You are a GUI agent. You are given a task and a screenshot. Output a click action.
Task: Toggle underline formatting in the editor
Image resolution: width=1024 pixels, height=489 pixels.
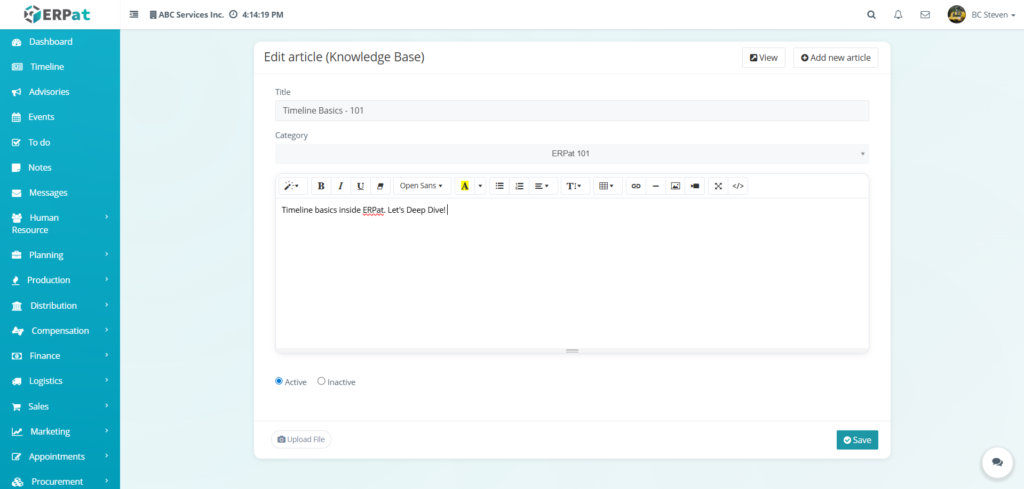point(360,186)
